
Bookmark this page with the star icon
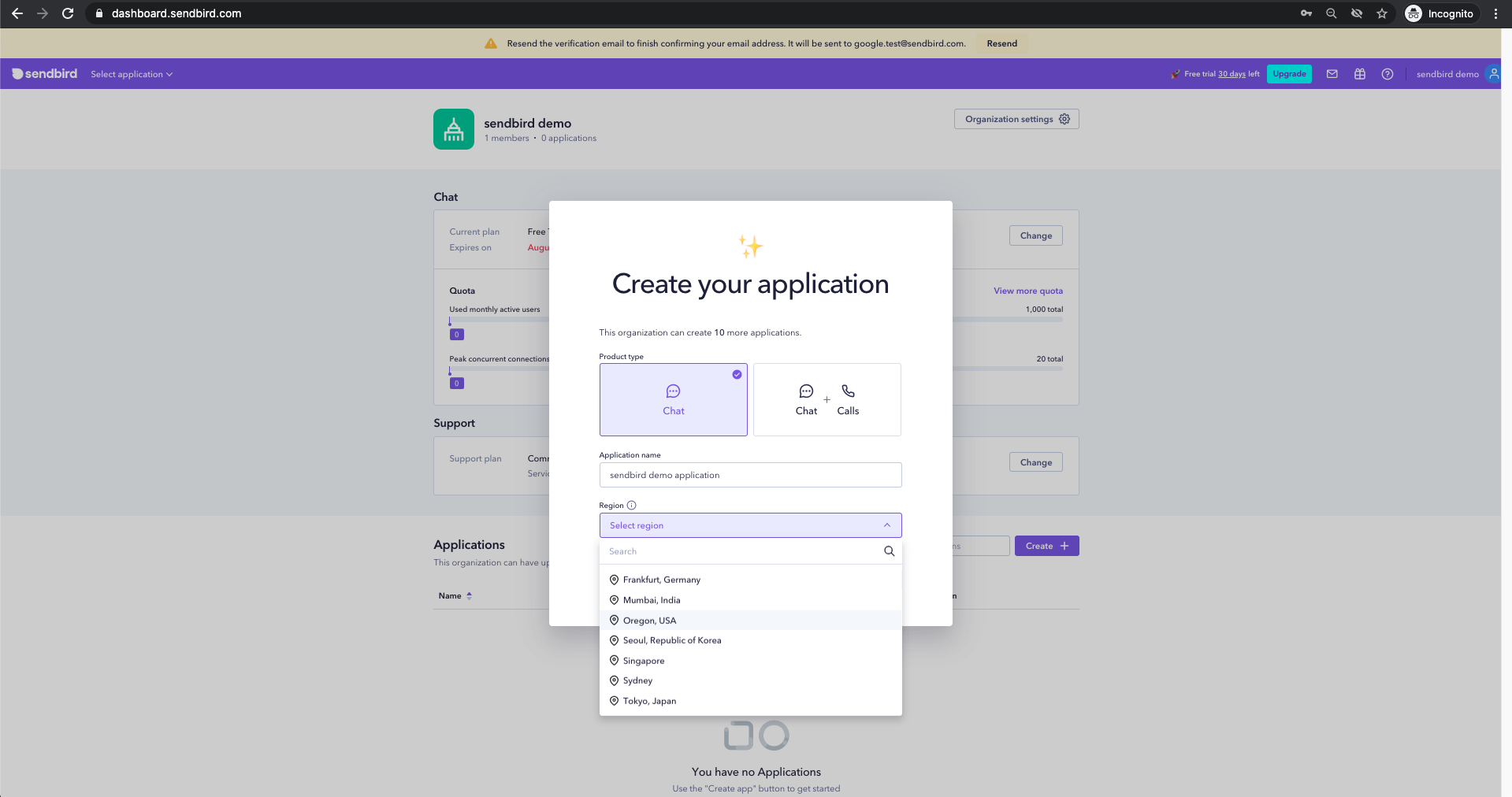[1382, 13]
